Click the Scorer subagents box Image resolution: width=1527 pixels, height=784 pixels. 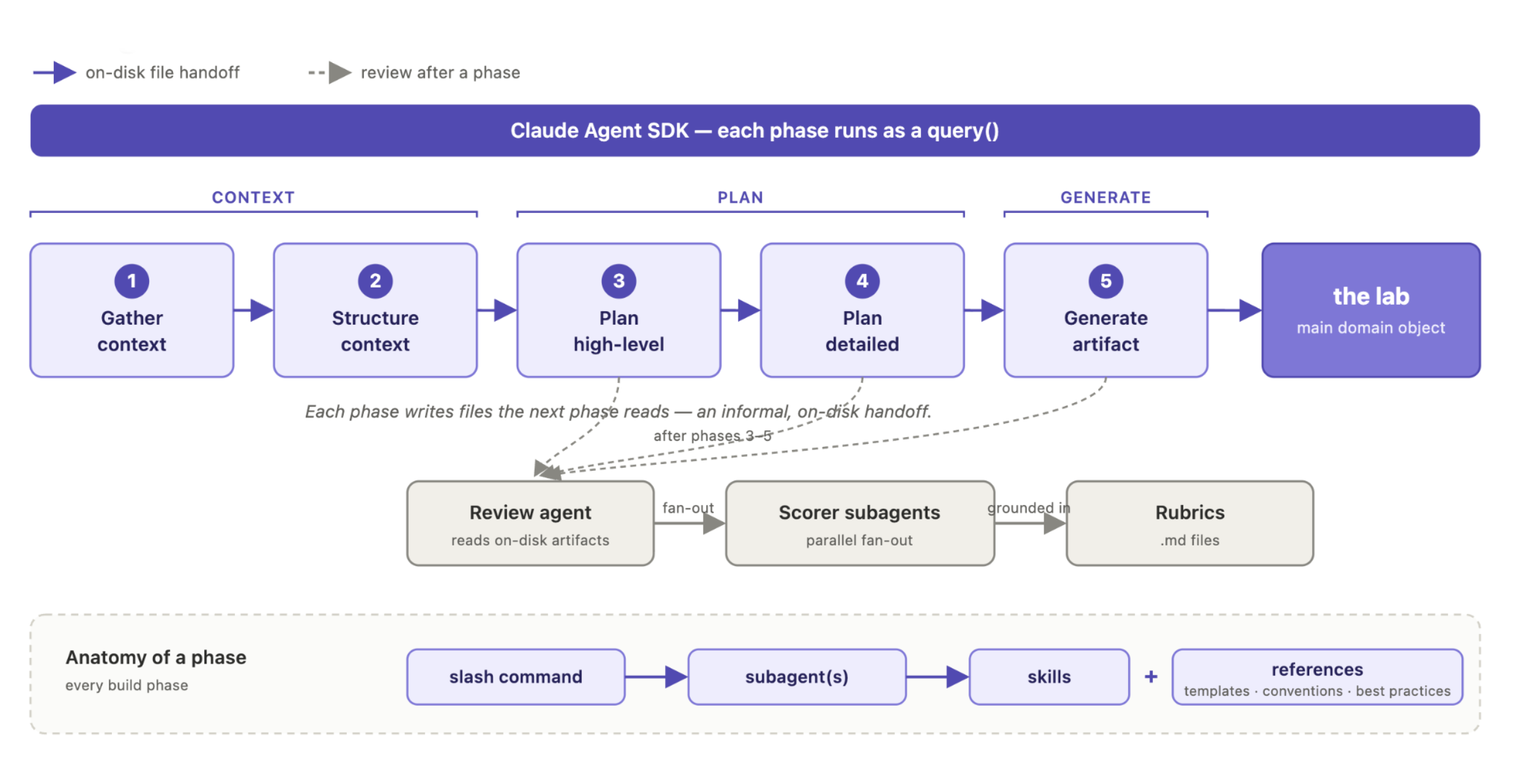pyautogui.click(x=860, y=523)
